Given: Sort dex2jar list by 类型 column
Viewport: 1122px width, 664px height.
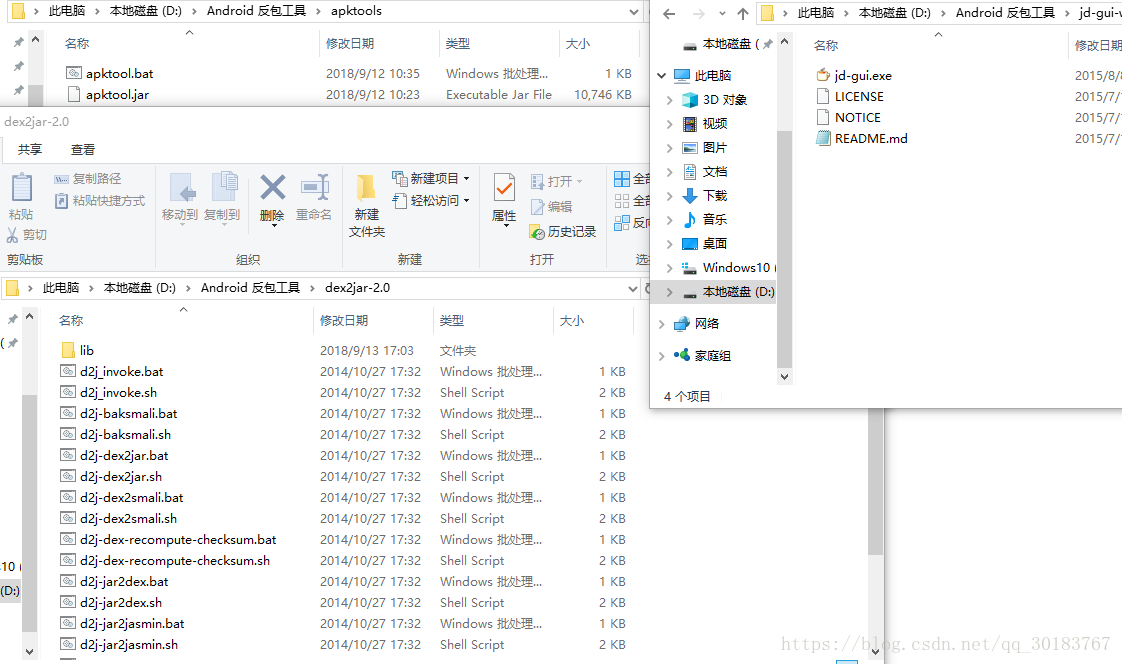Looking at the screenshot, I should point(452,321).
